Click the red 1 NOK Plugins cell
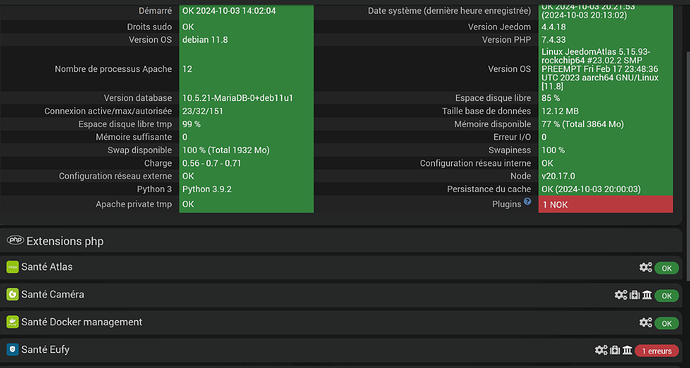Screen dimensions: 690x368 pos(606,204)
